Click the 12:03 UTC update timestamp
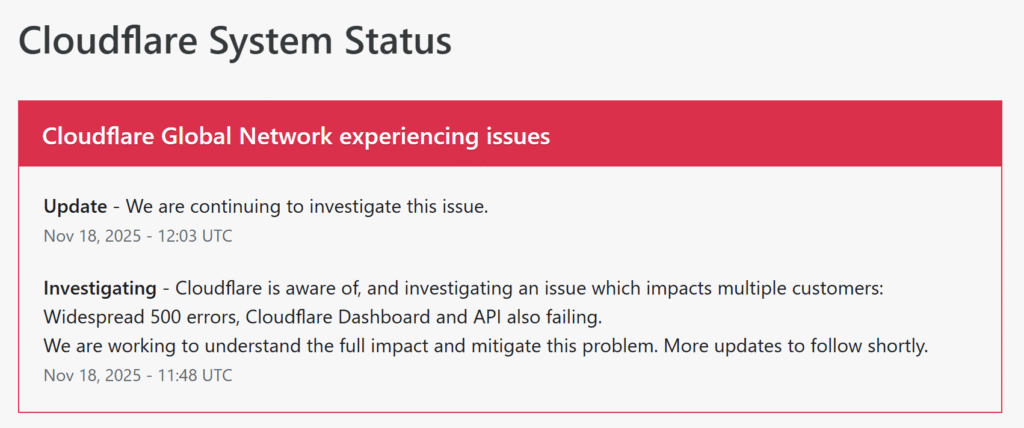The image size is (1024, 428). 138,236
